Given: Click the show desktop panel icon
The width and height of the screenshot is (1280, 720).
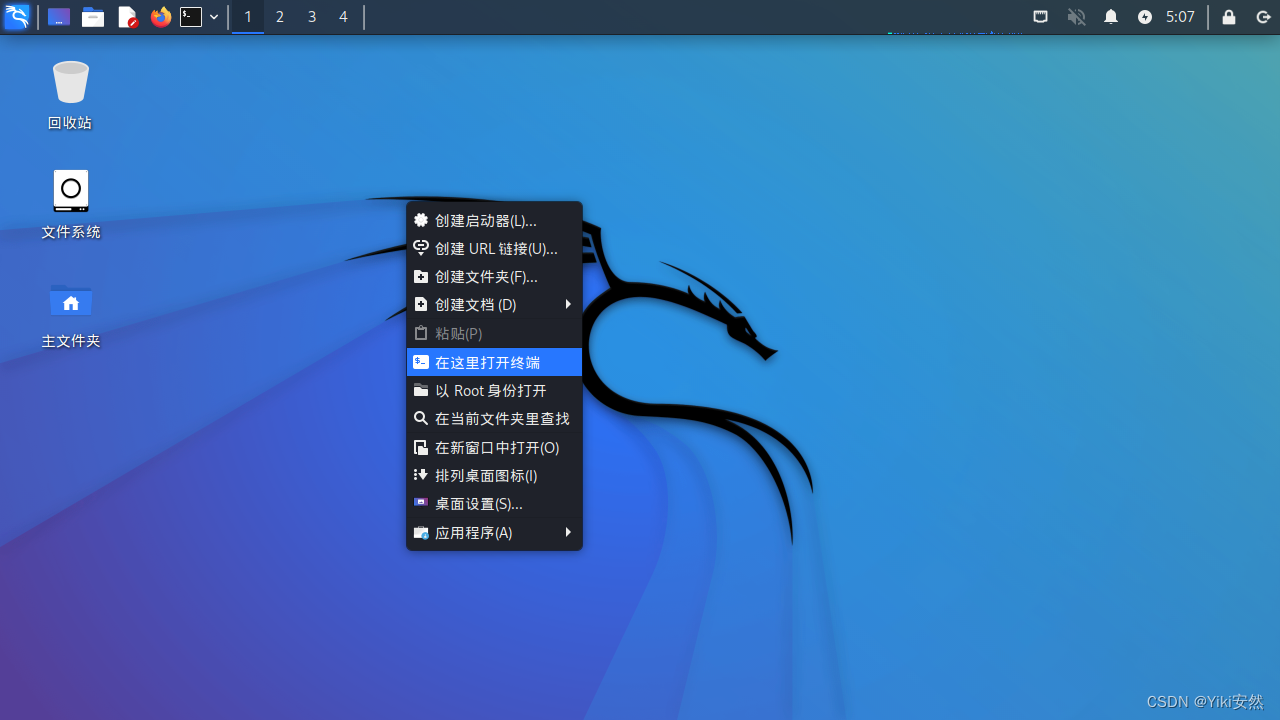Looking at the screenshot, I should point(59,17).
